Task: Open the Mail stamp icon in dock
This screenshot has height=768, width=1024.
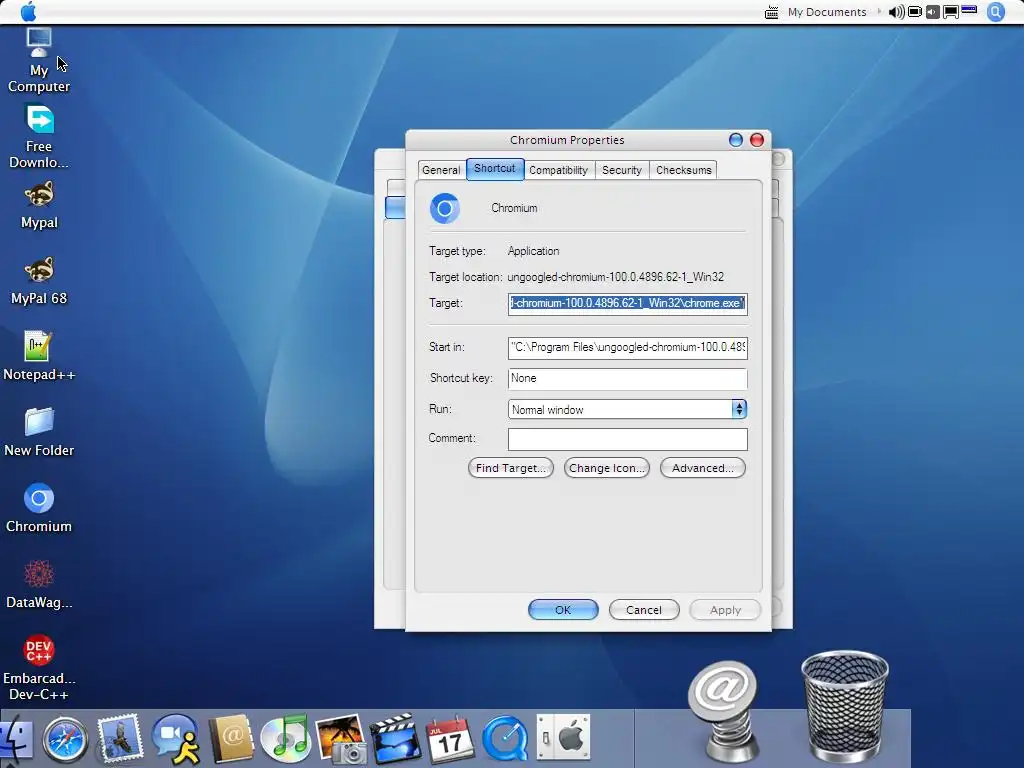Action: (120, 739)
